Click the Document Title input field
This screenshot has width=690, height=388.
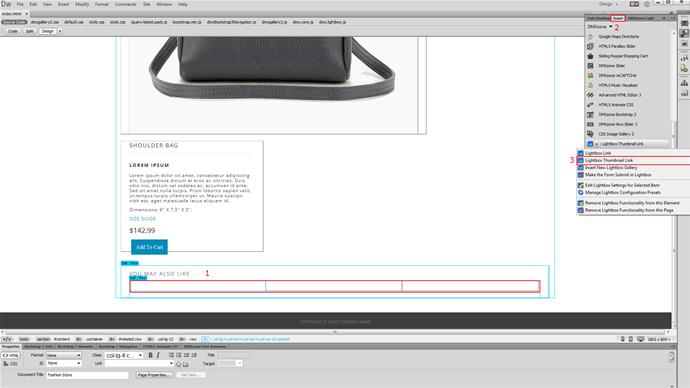[88, 375]
